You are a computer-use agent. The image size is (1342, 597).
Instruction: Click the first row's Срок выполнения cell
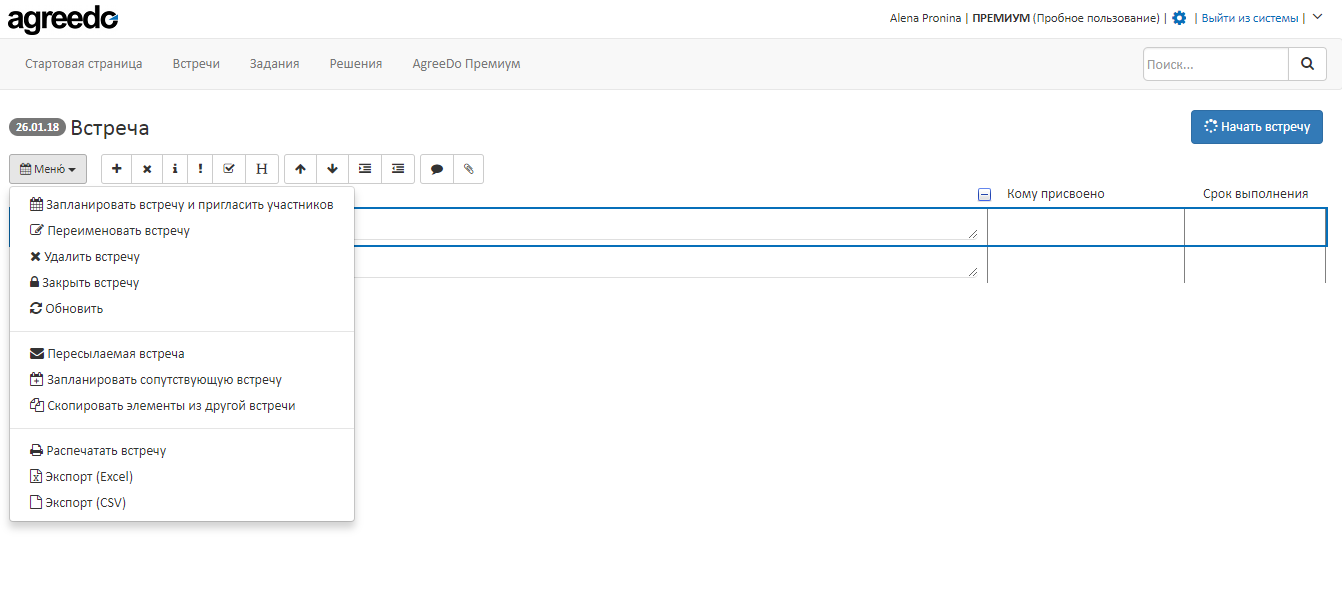[1255, 227]
